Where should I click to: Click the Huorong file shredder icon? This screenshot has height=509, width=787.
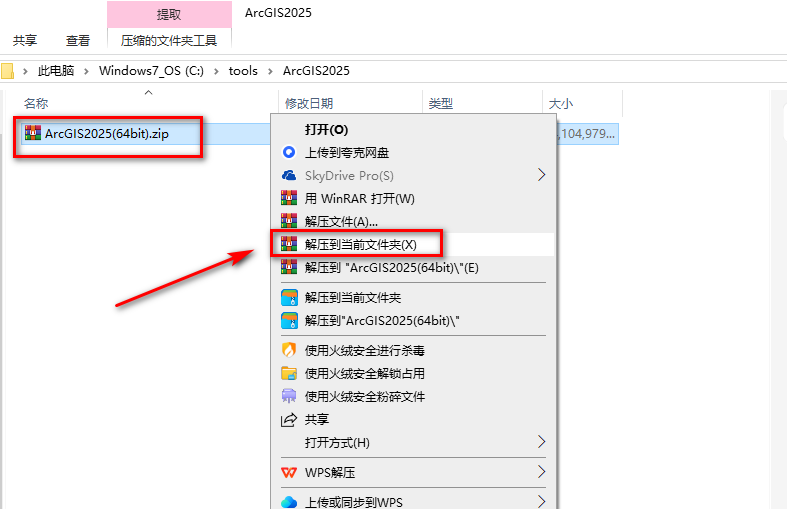289,396
